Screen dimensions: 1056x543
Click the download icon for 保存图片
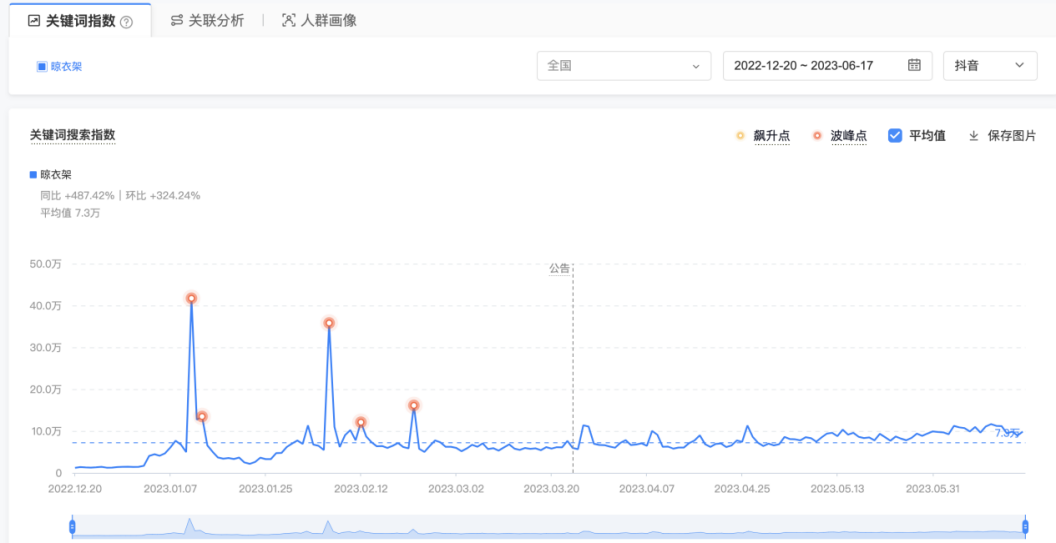point(973,136)
